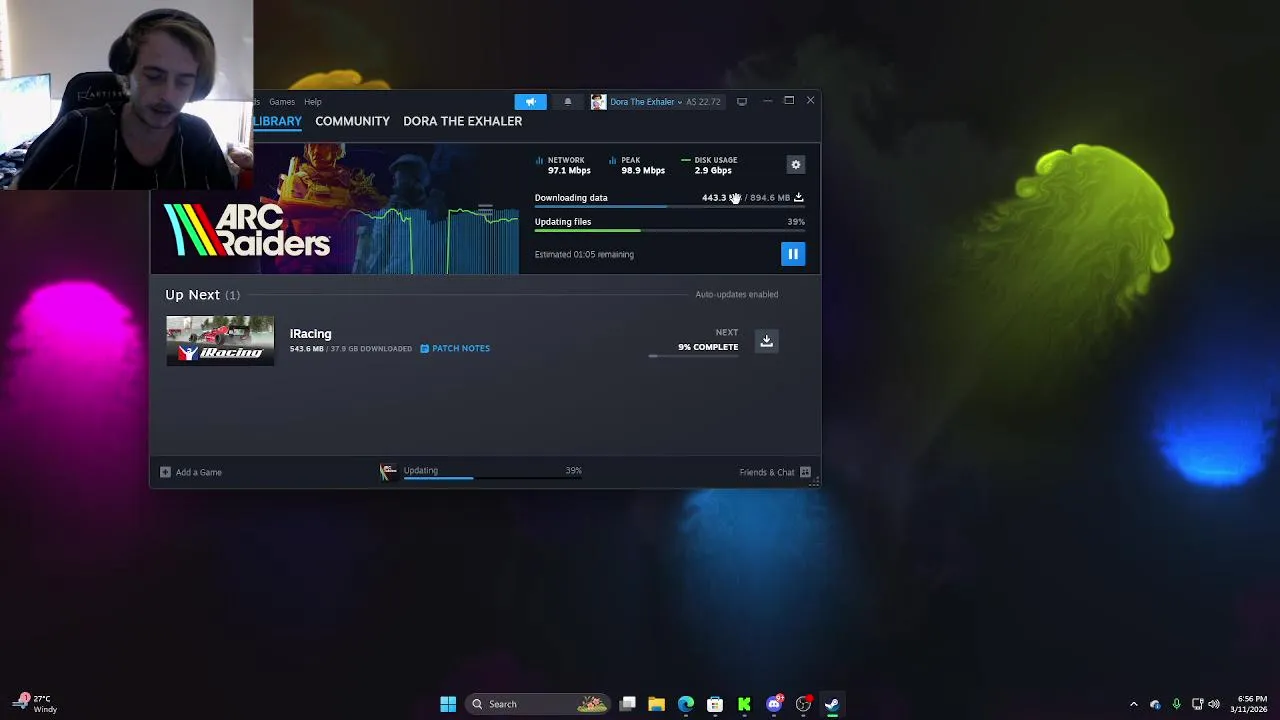Viewport: 1280px width, 720px height.
Task: Open the Games menu
Action: pyautogui.click(x=282, y=102)
